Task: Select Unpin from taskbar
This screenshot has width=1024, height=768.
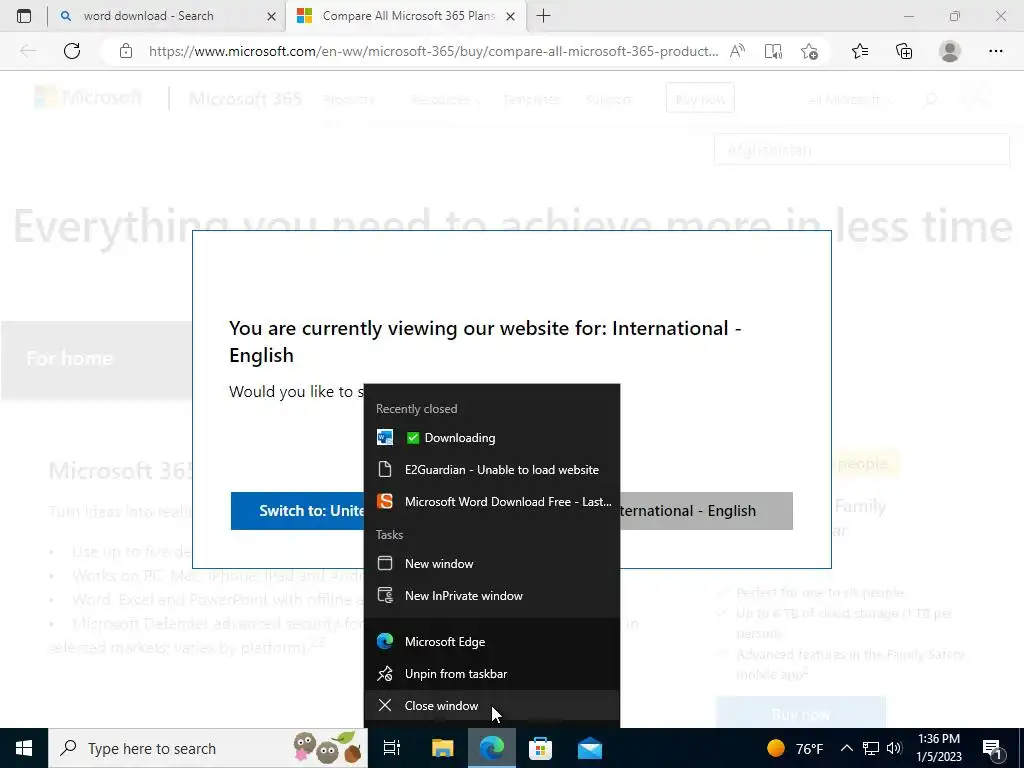Action: 491,673
